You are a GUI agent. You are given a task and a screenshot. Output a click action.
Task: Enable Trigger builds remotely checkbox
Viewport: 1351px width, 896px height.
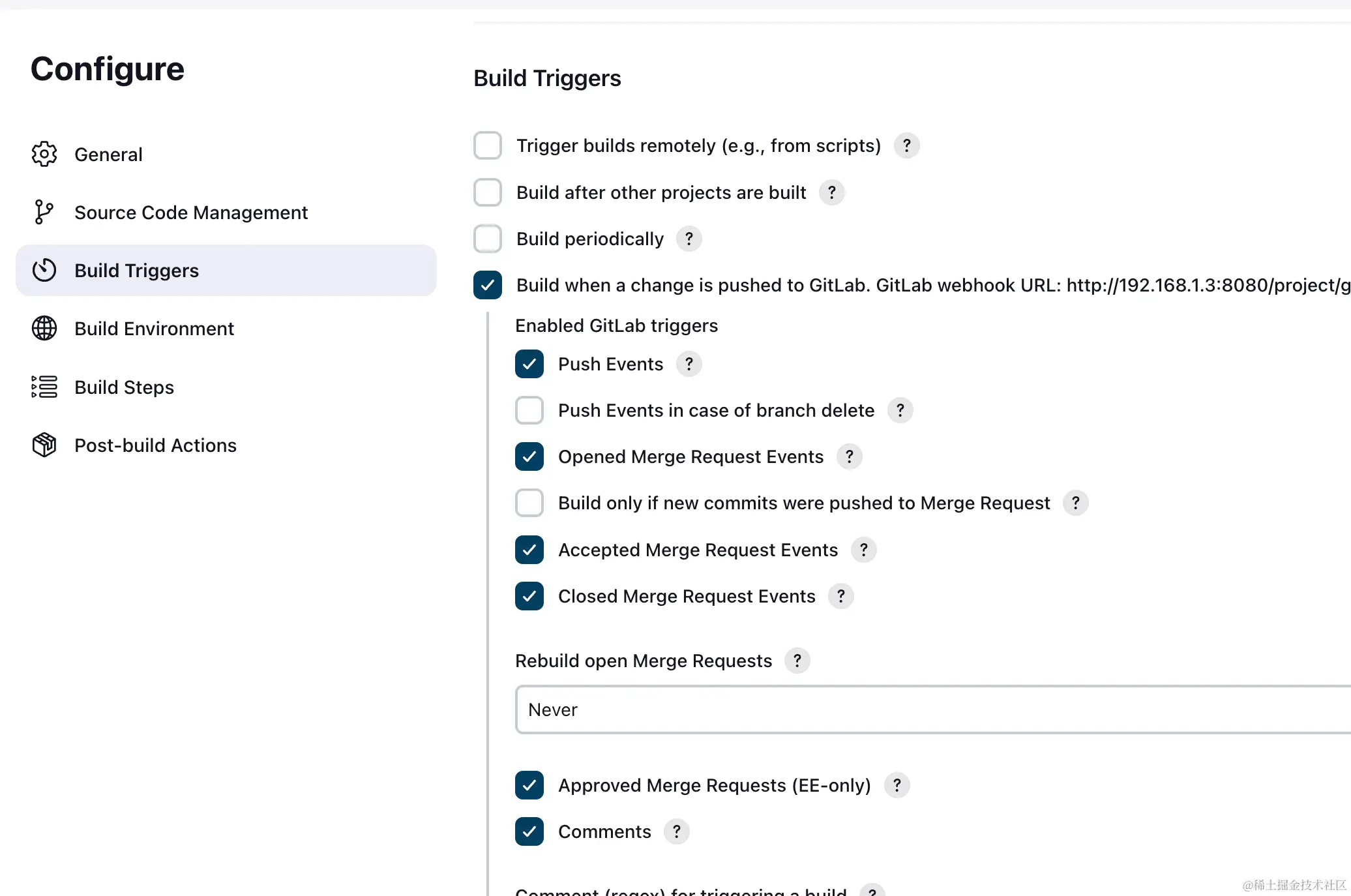coord(488,146)
